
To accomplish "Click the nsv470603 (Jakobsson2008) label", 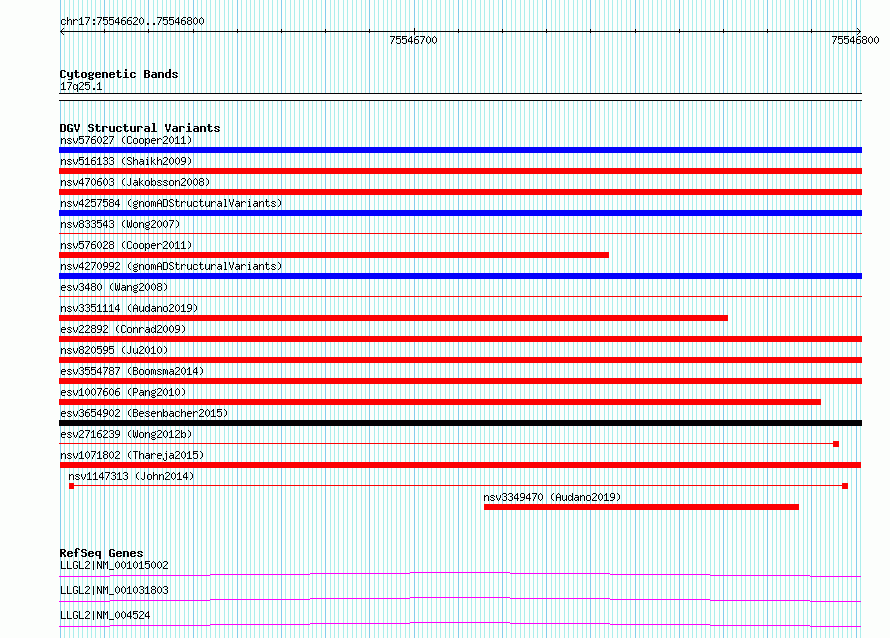I will click(135, 182).
